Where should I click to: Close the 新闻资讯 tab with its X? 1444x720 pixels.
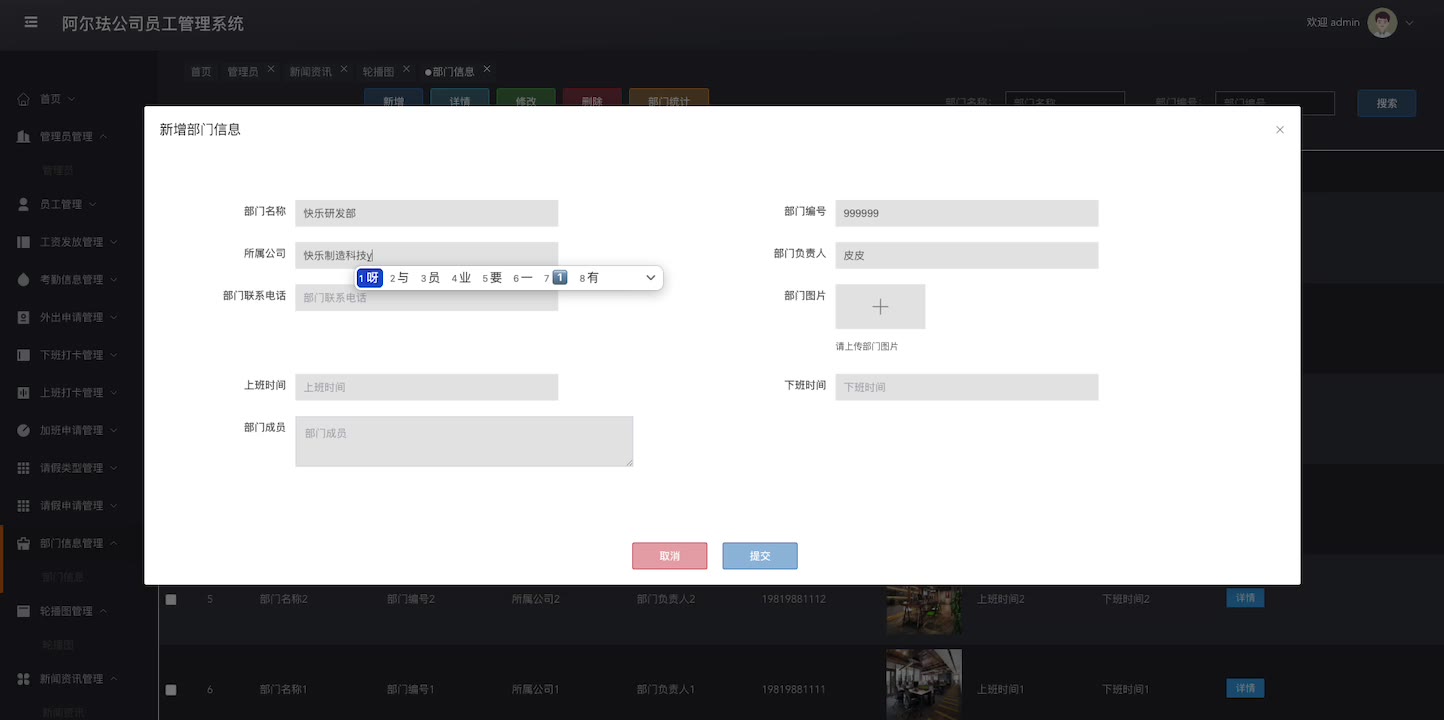click(344, 69)
